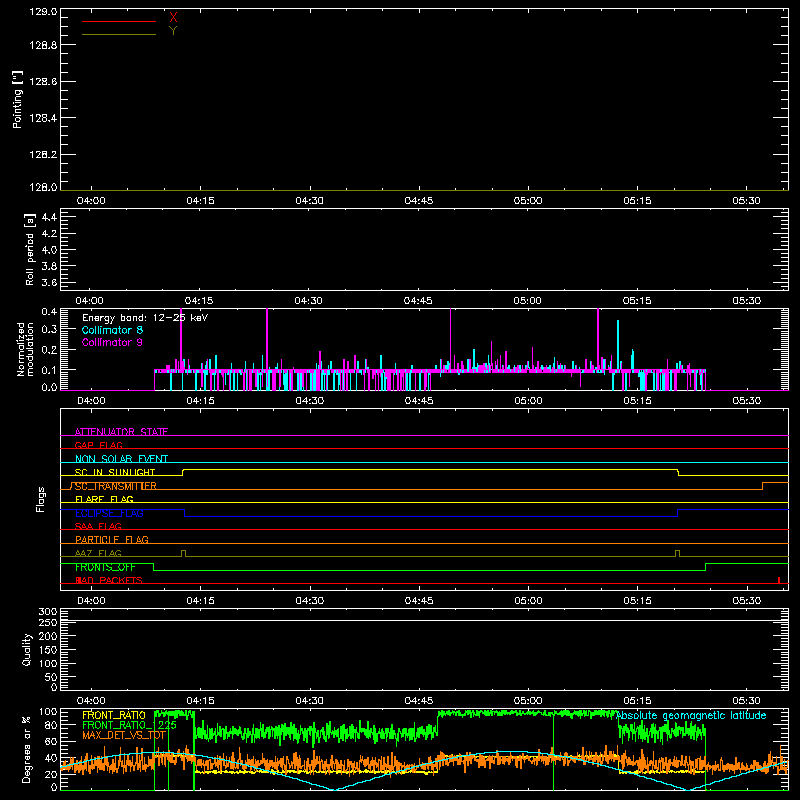Click the GAP_FLAG label
The image size is (800, 800).
coord(98,445)
